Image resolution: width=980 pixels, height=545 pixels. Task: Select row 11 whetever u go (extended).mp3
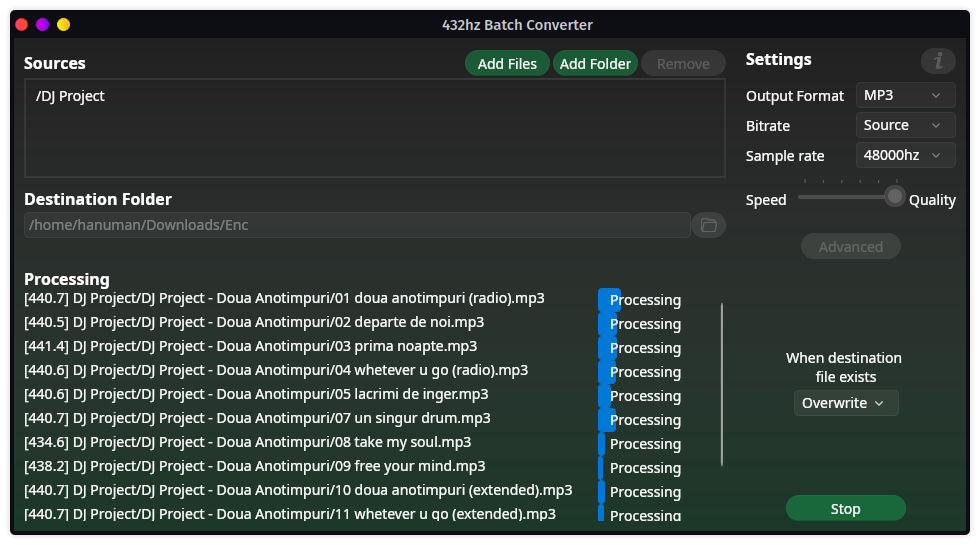point(290,514)
